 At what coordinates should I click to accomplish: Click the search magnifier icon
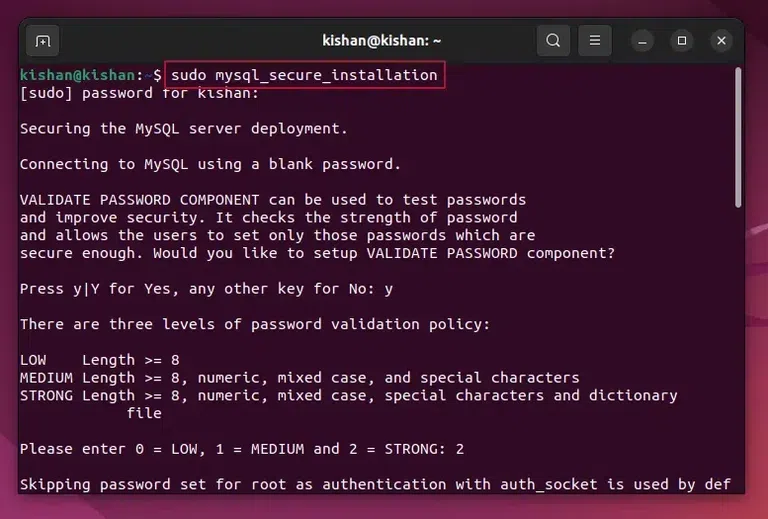553,41
